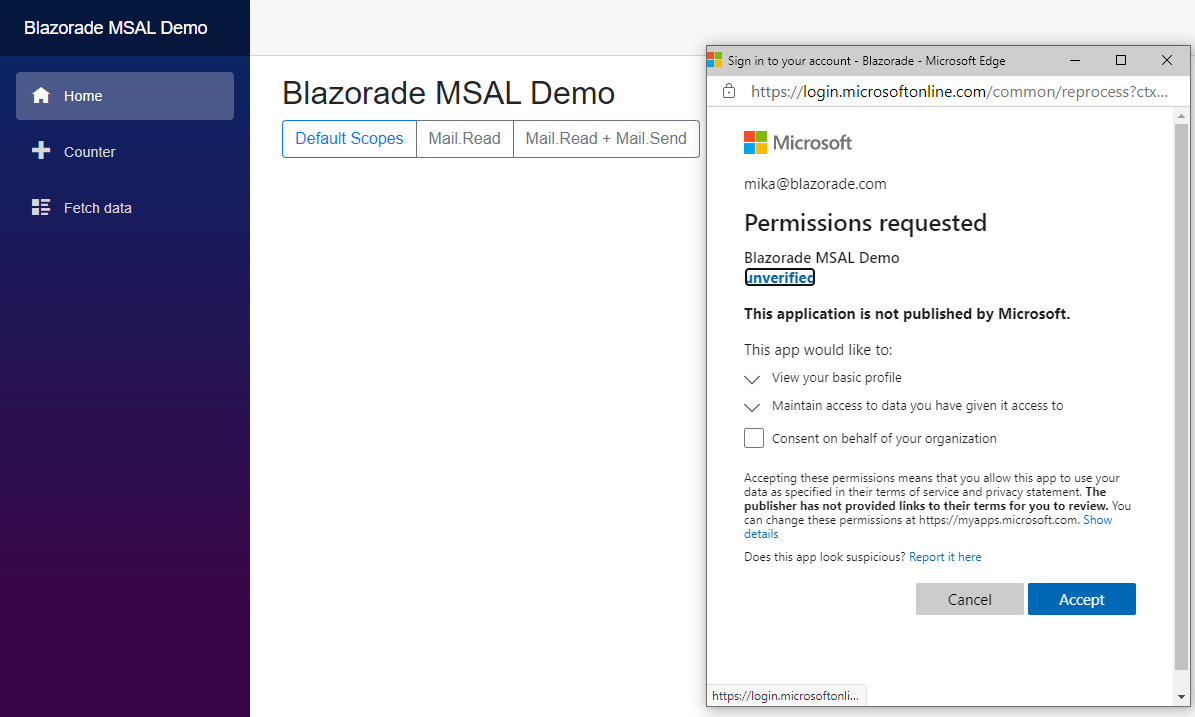Open the Counter page in sidebar
Viewport: 1195px width, 717px height.
coord(125,152)
